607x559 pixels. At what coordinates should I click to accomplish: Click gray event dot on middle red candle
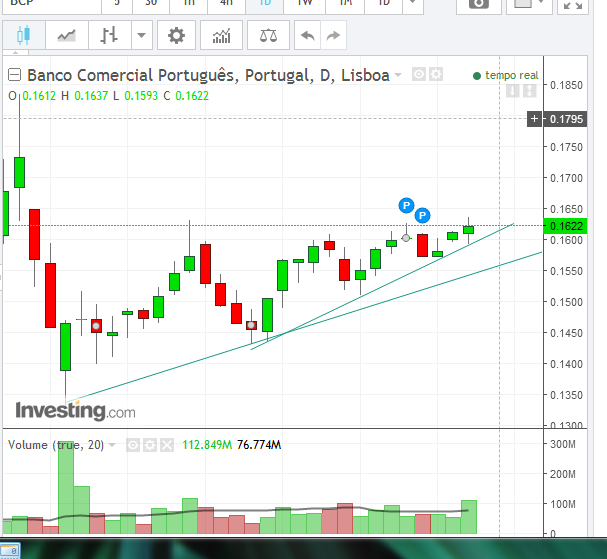pyautogui.click(x=251, y=325)
